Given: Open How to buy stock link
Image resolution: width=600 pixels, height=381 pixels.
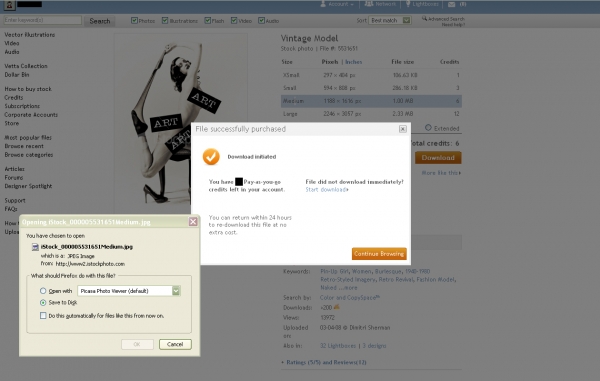Looking at the screenshot, I should point(28,89).
